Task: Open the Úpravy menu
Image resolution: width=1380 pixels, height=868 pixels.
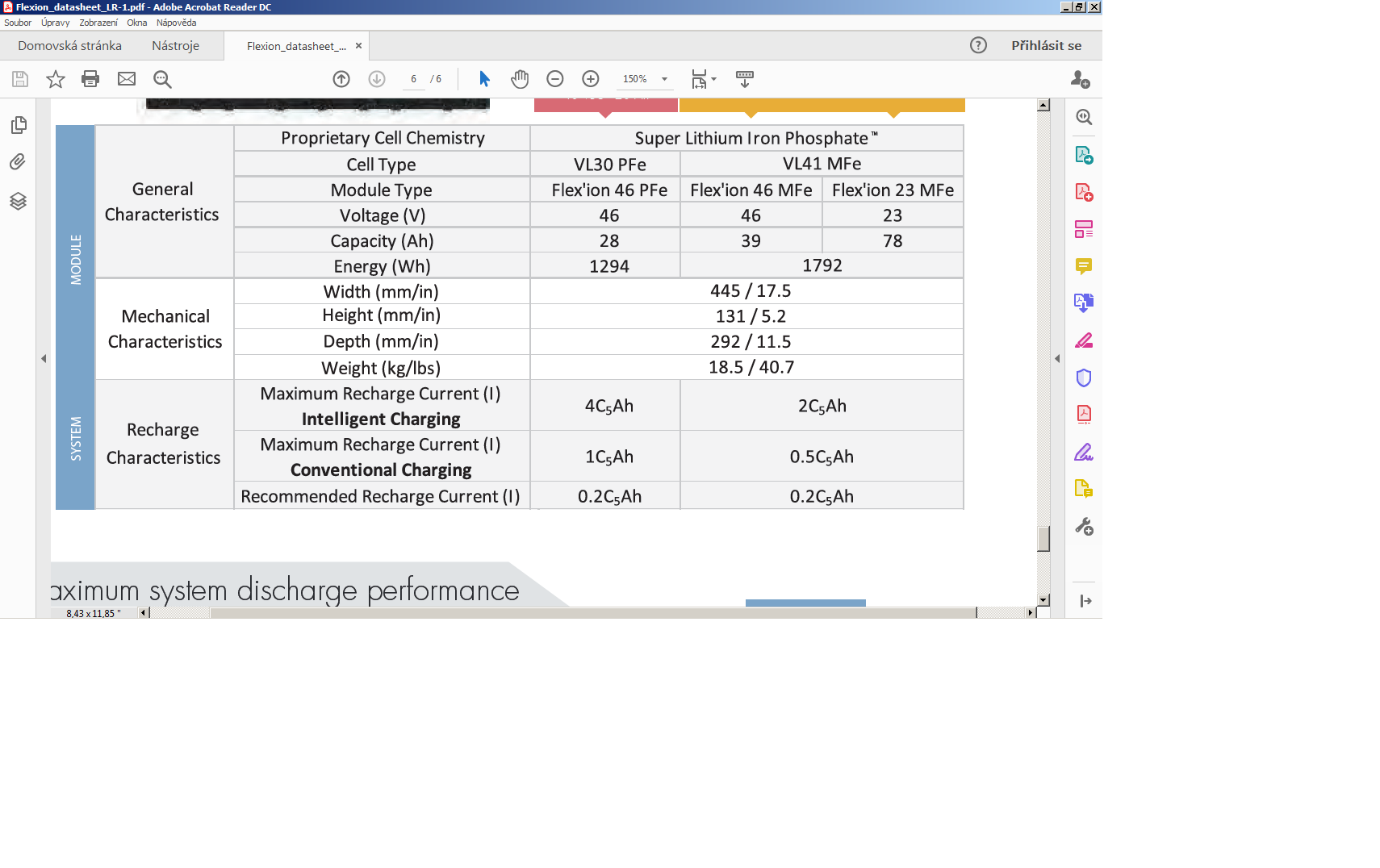Action: point(56,23)
